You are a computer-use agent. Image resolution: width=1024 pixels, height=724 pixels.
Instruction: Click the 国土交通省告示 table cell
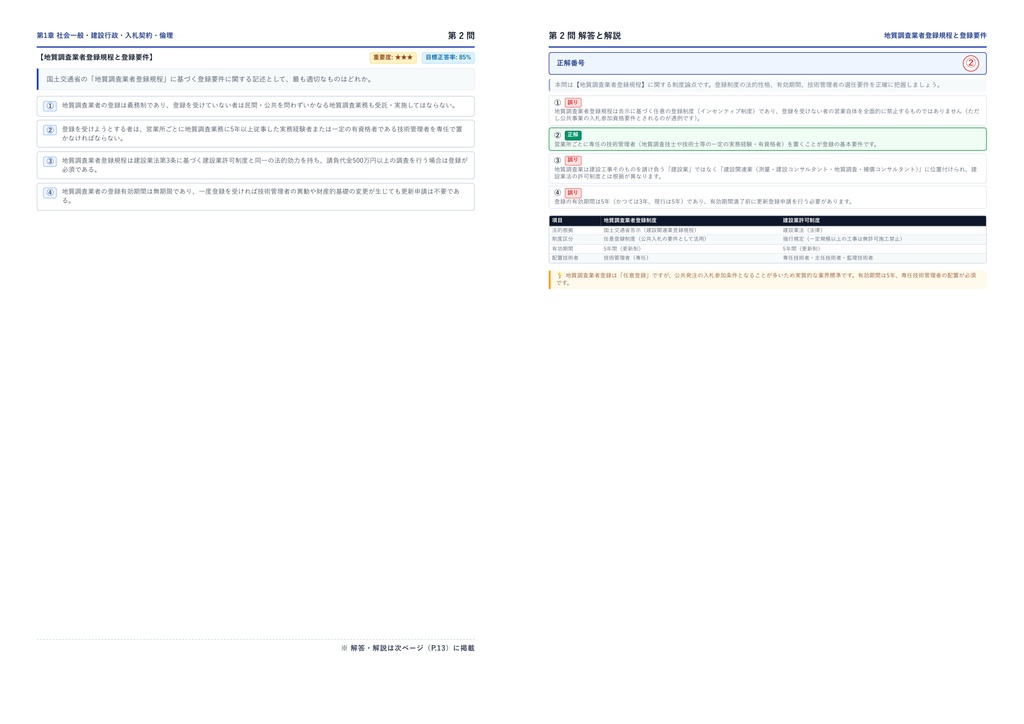650,230
